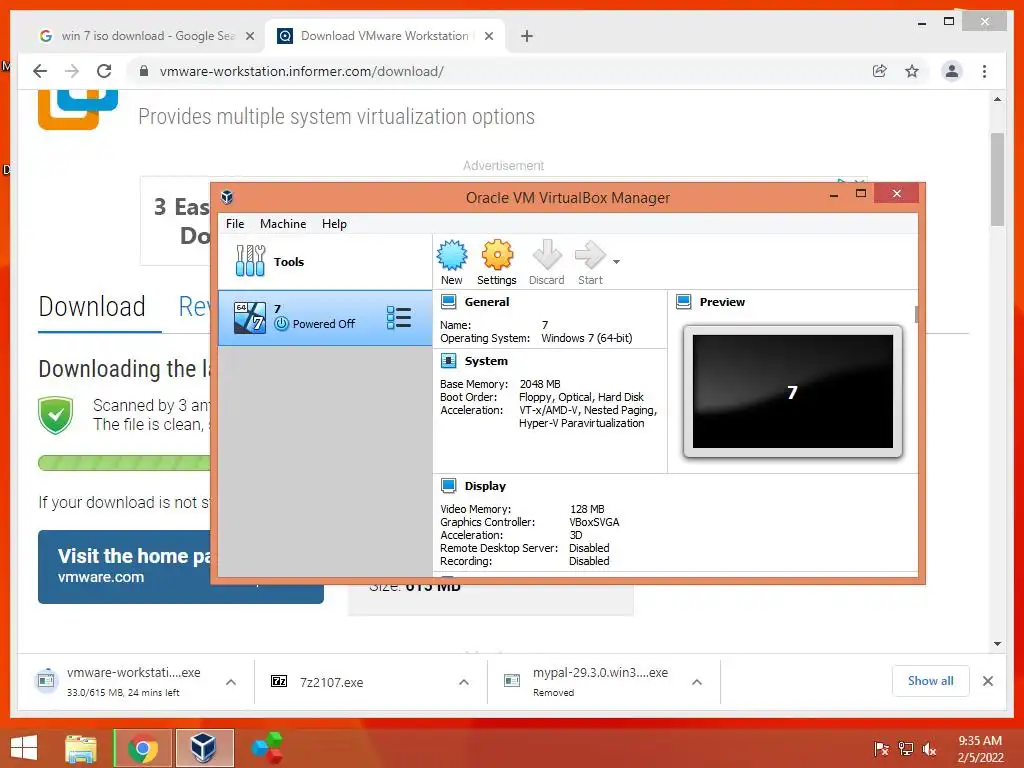Open the Help menu in VirtualBox
This screenshot has width=1024, height=768.
334,224
